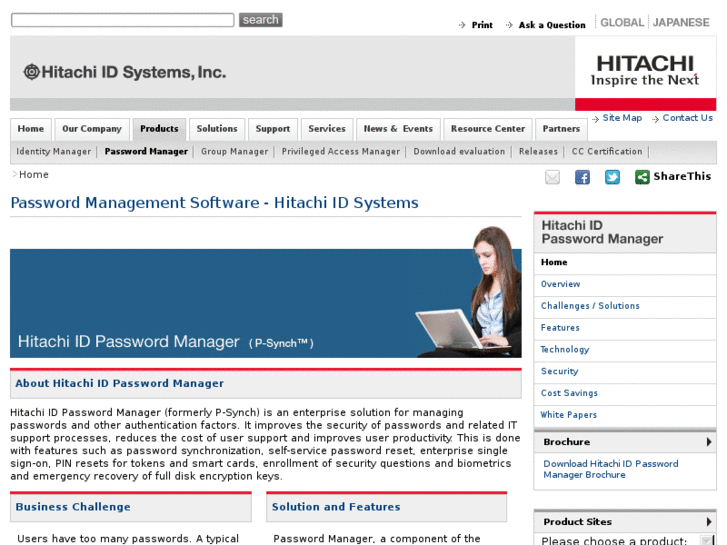Open the Contact Us link

[688, 118]
